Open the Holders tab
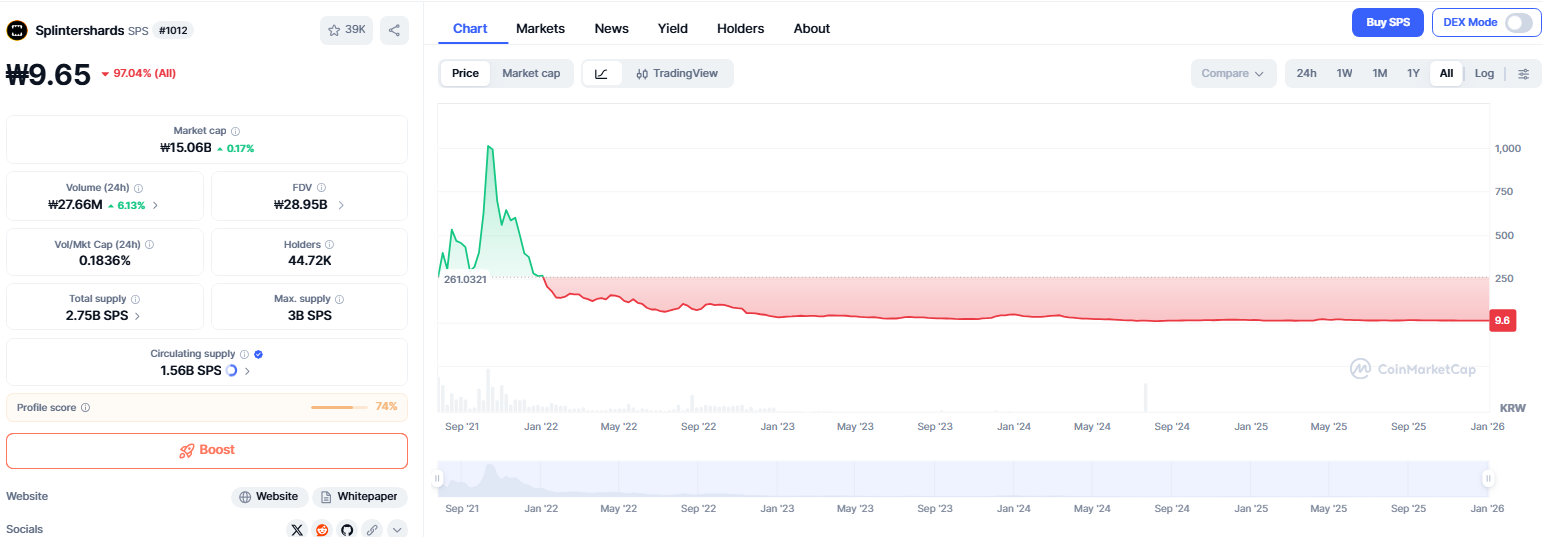 pos(741,28)
